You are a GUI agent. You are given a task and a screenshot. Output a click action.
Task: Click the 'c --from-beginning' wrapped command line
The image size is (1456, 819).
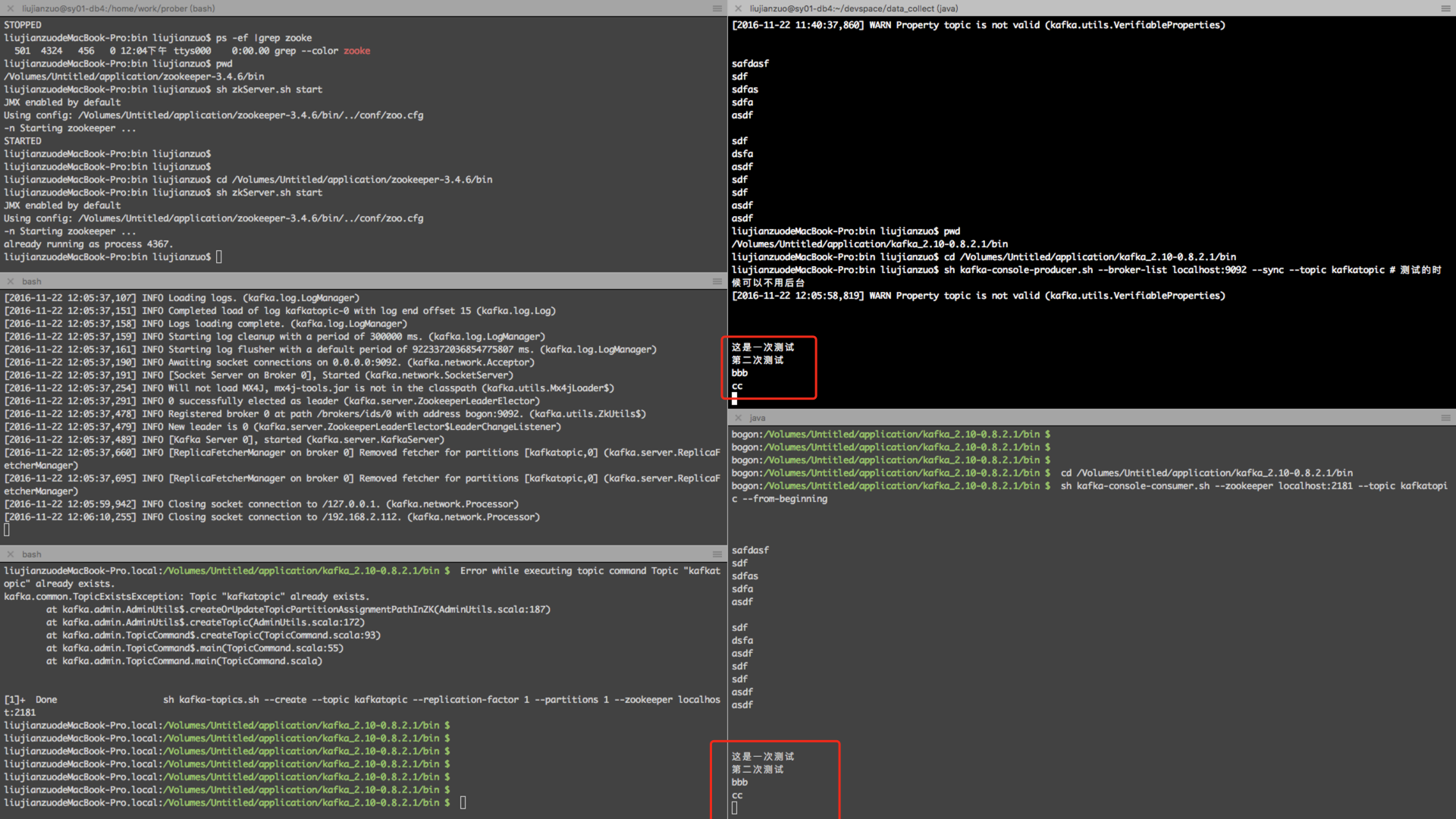pyautogui.click(x=780, y=499)
